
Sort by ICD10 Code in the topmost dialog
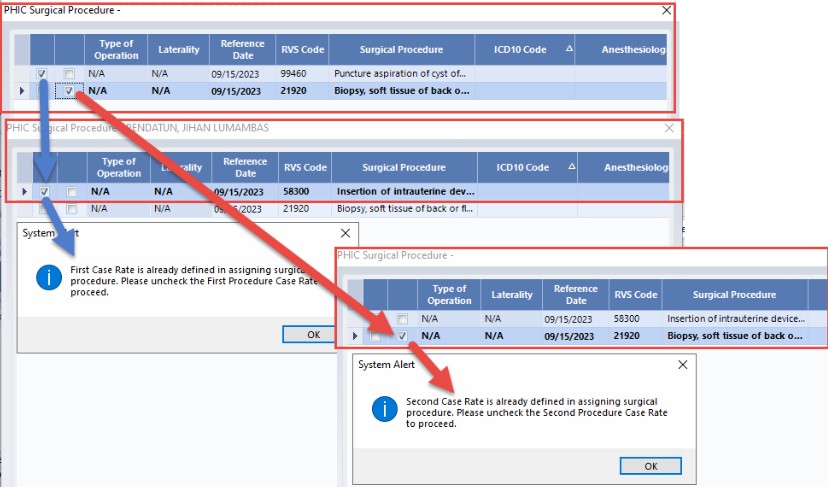coord(520,48)
